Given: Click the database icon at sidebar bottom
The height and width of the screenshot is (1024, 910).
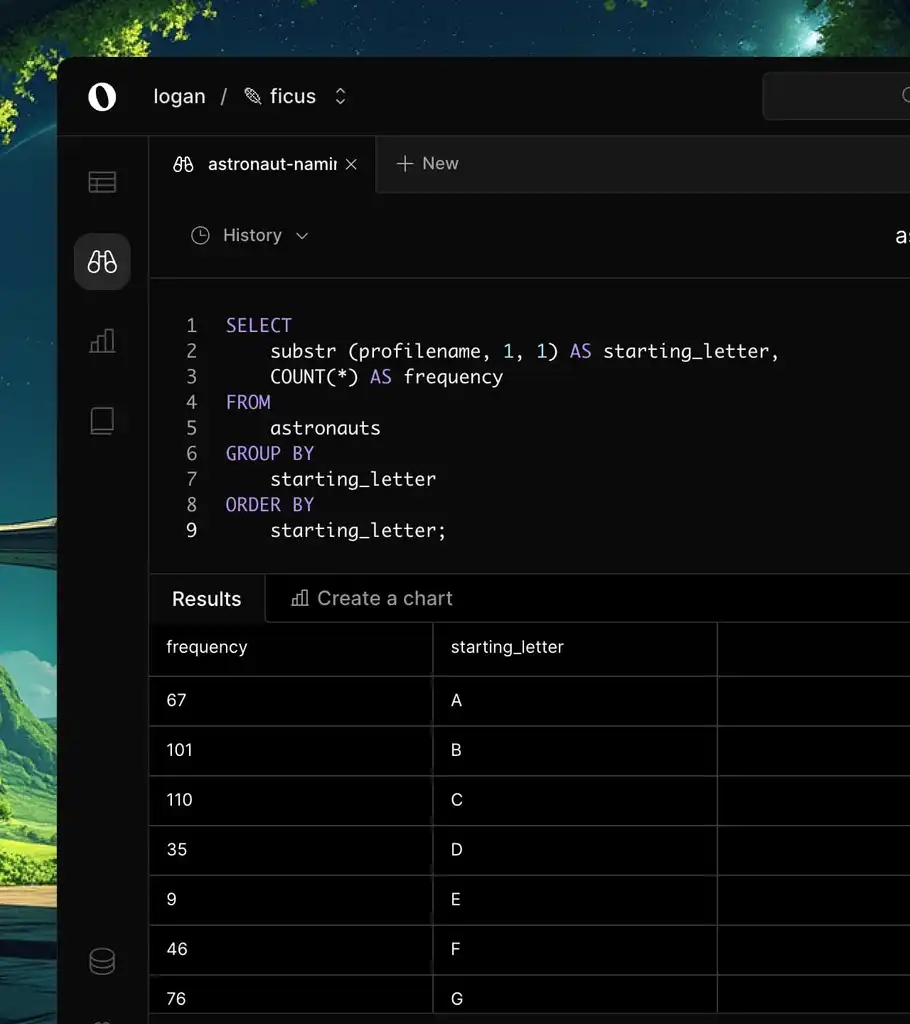Looking at the screenshot, I should tap(101, 961).
